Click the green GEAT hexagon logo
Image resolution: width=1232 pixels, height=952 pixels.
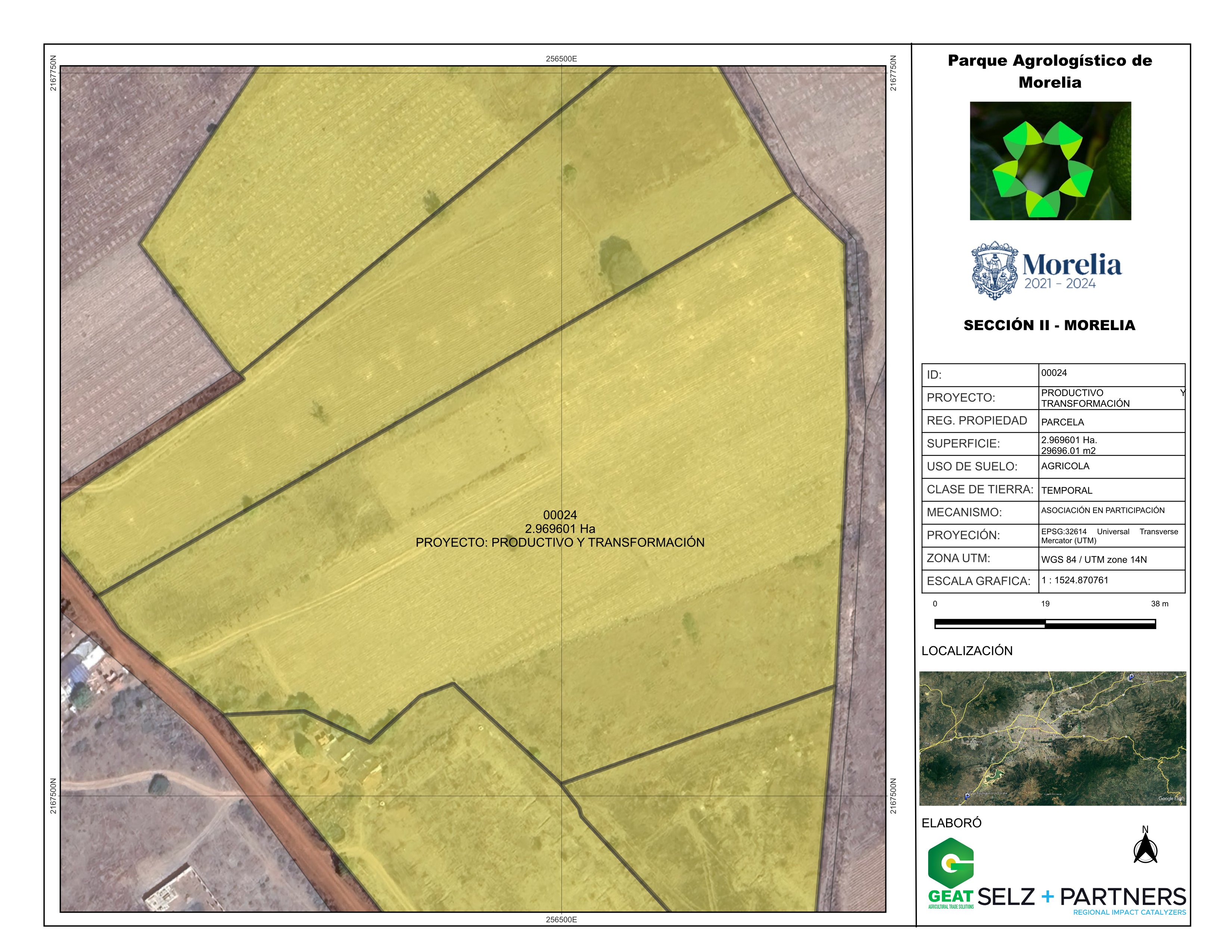951,863
